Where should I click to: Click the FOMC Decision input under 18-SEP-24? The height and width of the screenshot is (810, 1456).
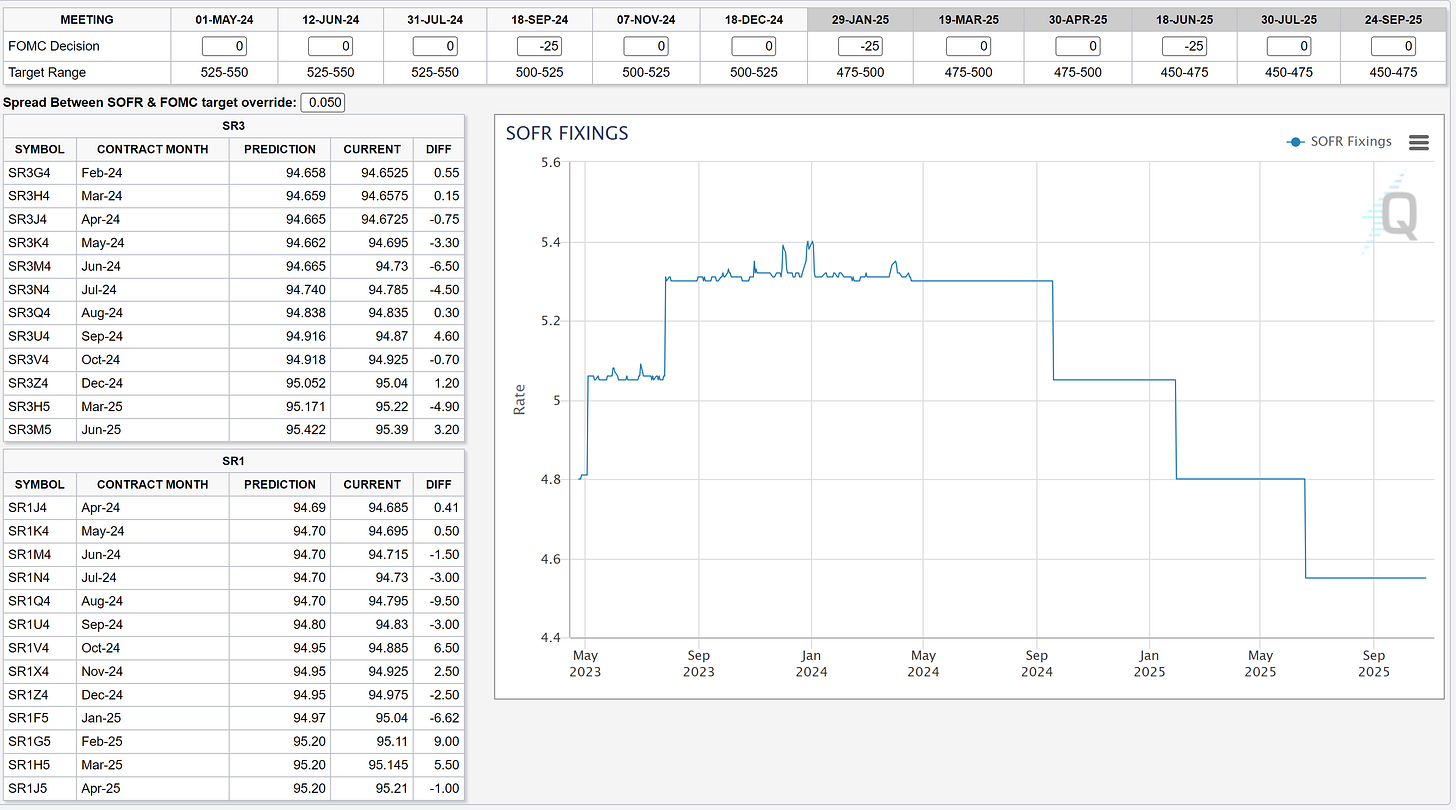pos(542,45)
